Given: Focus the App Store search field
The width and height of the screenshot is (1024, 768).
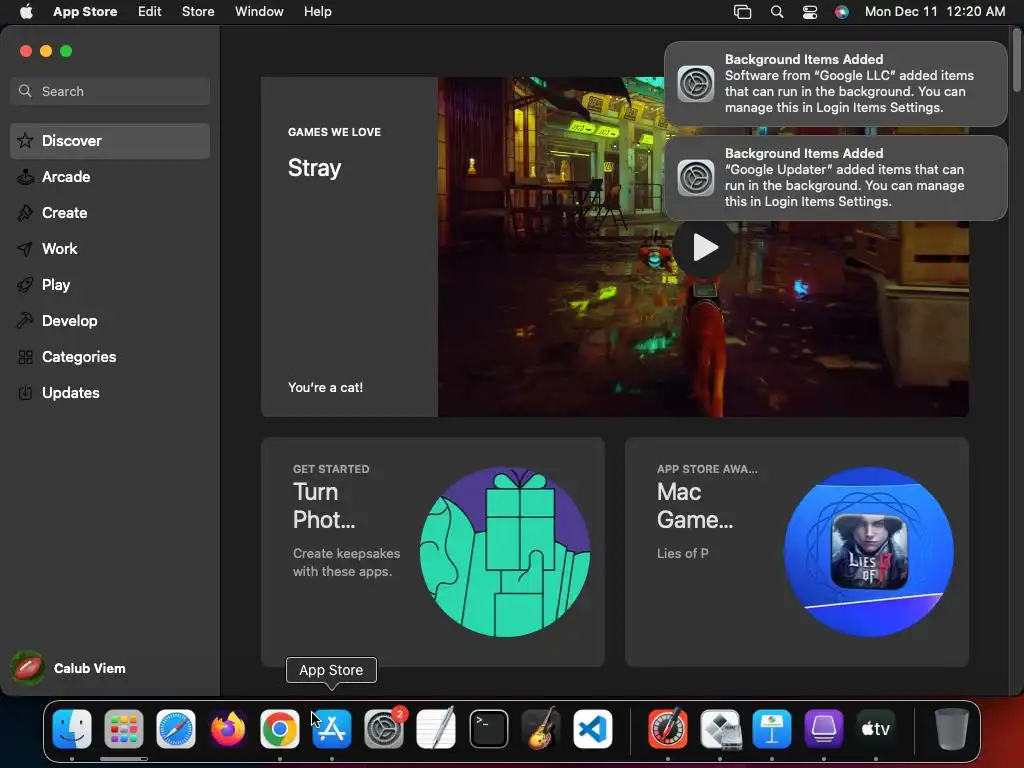Looking at the screenshot, I should 110,91.
